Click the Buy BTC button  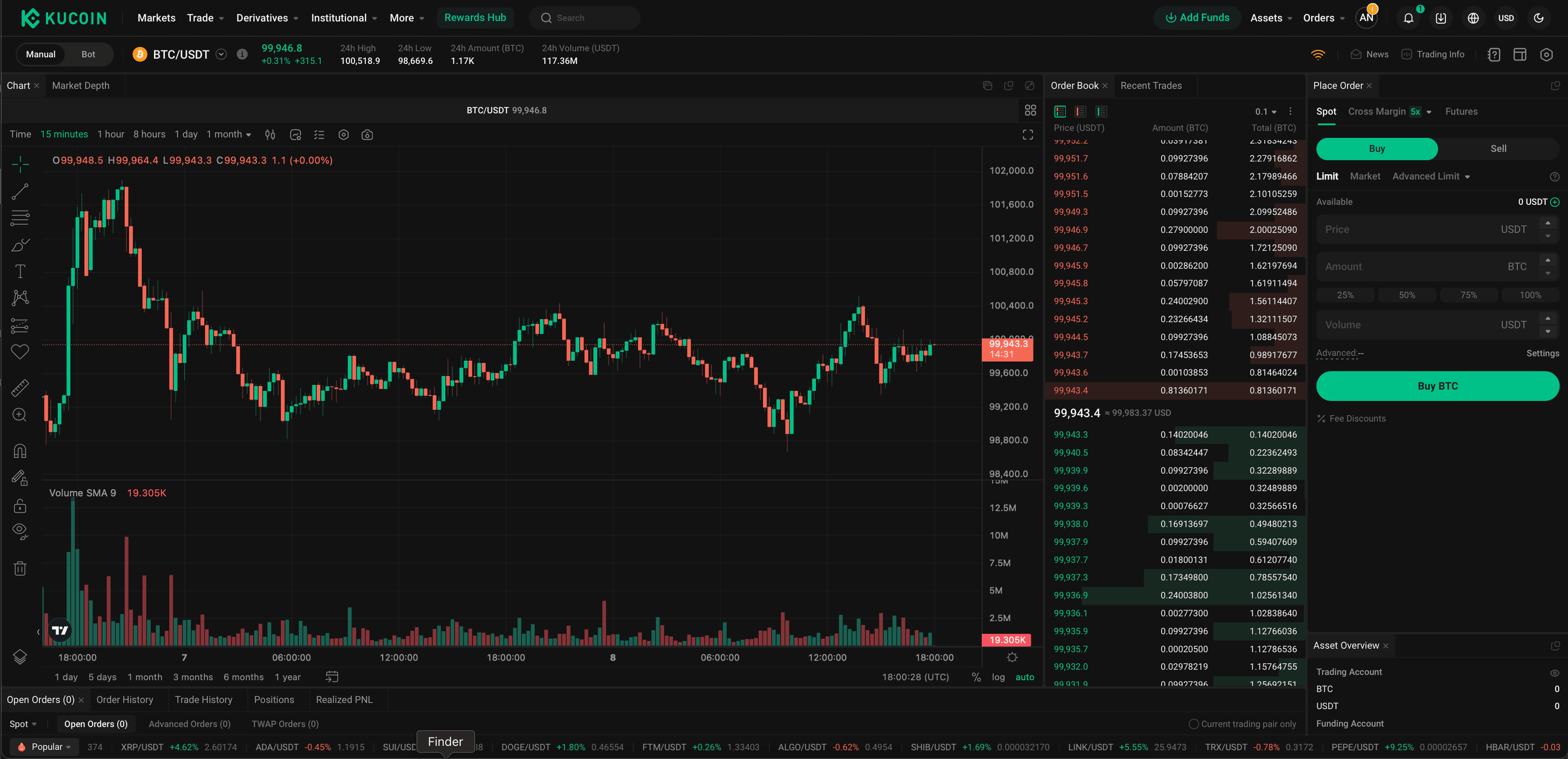click(x=1437, y=386)
